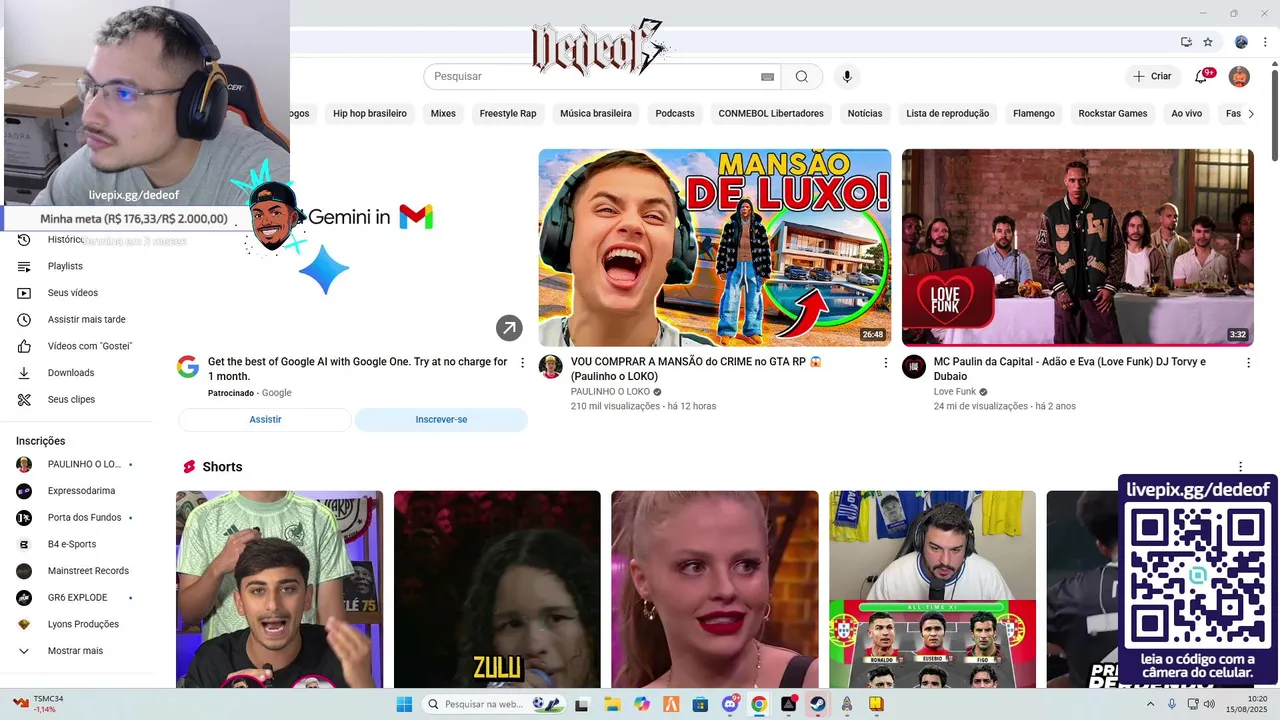Open Love Funk channel avatar under video
The image size is (1280, 720).
pyautogui.click(x=914, y=366)
